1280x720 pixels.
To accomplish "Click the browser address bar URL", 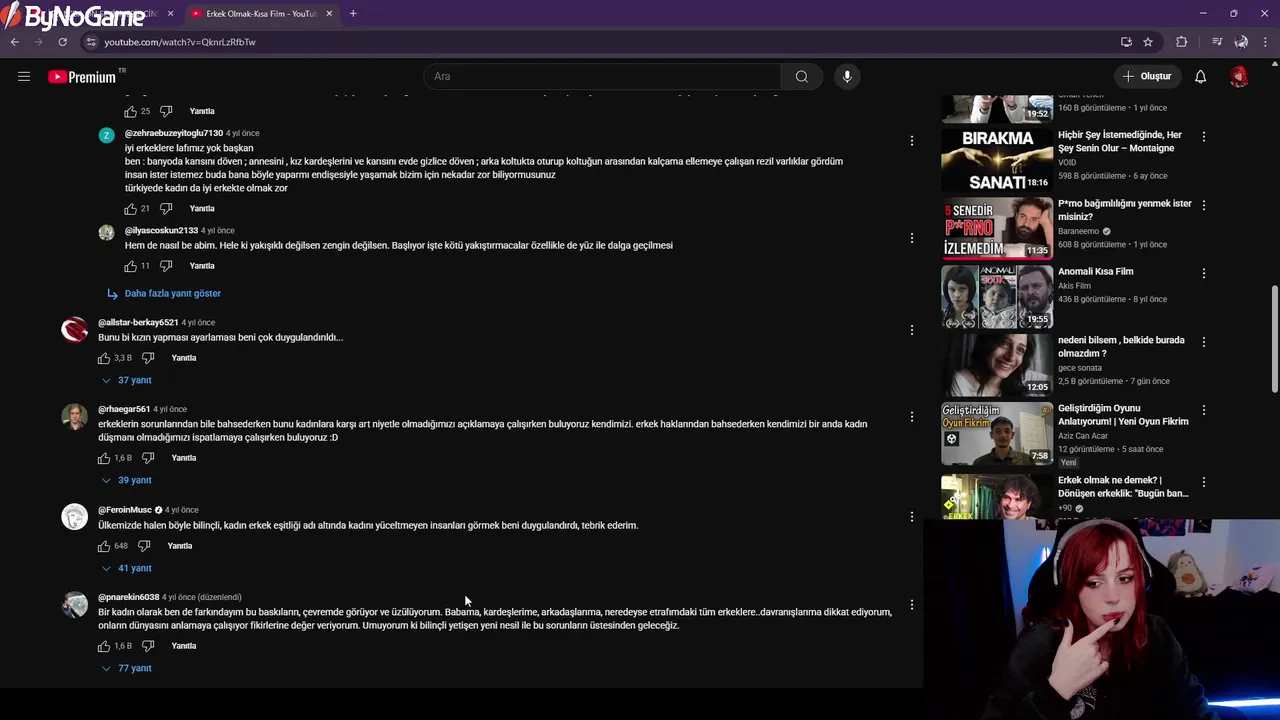I will [180, 42].
